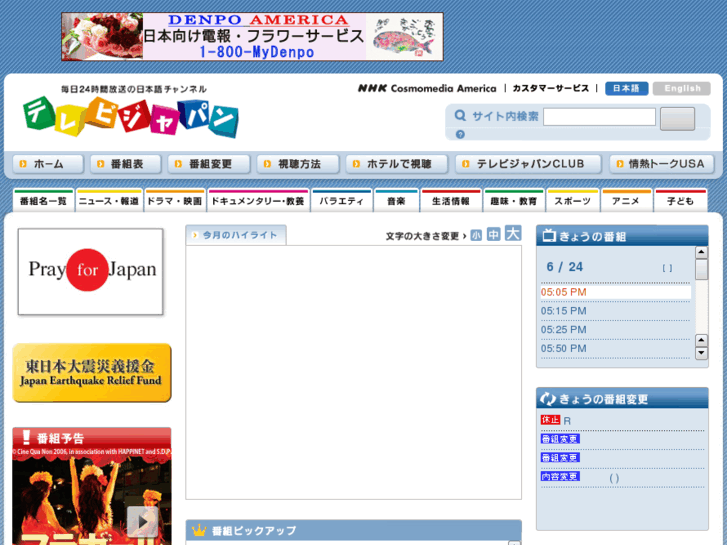
Task: Click the TV icon in きょうの番組 header
Action: point(549,236)
